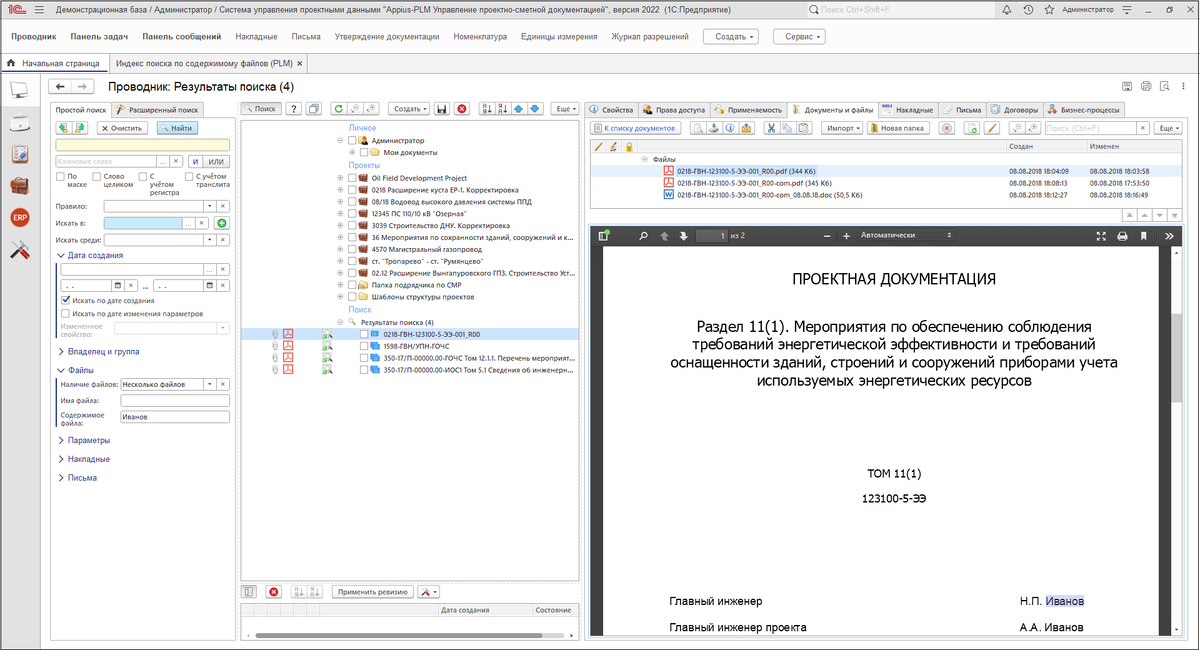Sort the tree ascending with the А-Я icon

click(487, 108)
